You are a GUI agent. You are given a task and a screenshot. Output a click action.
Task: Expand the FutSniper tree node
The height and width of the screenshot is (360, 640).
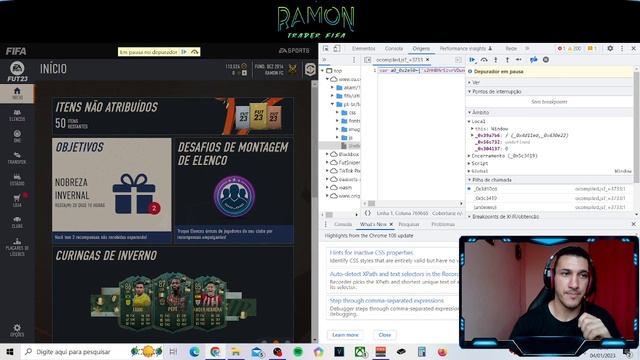[327, 162]
